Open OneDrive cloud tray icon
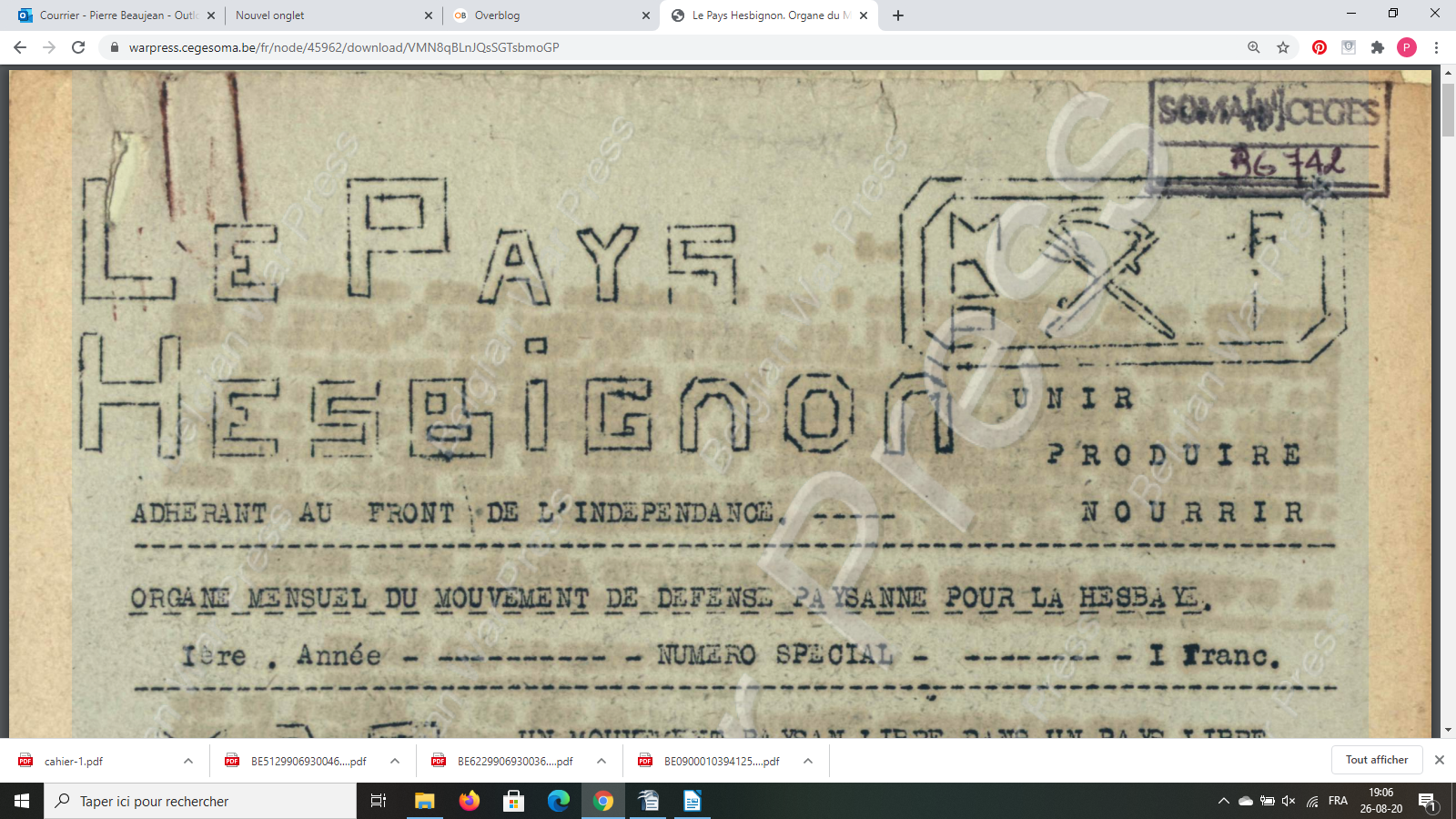Screen dimensions: 1456x819 pos(1245,801)
